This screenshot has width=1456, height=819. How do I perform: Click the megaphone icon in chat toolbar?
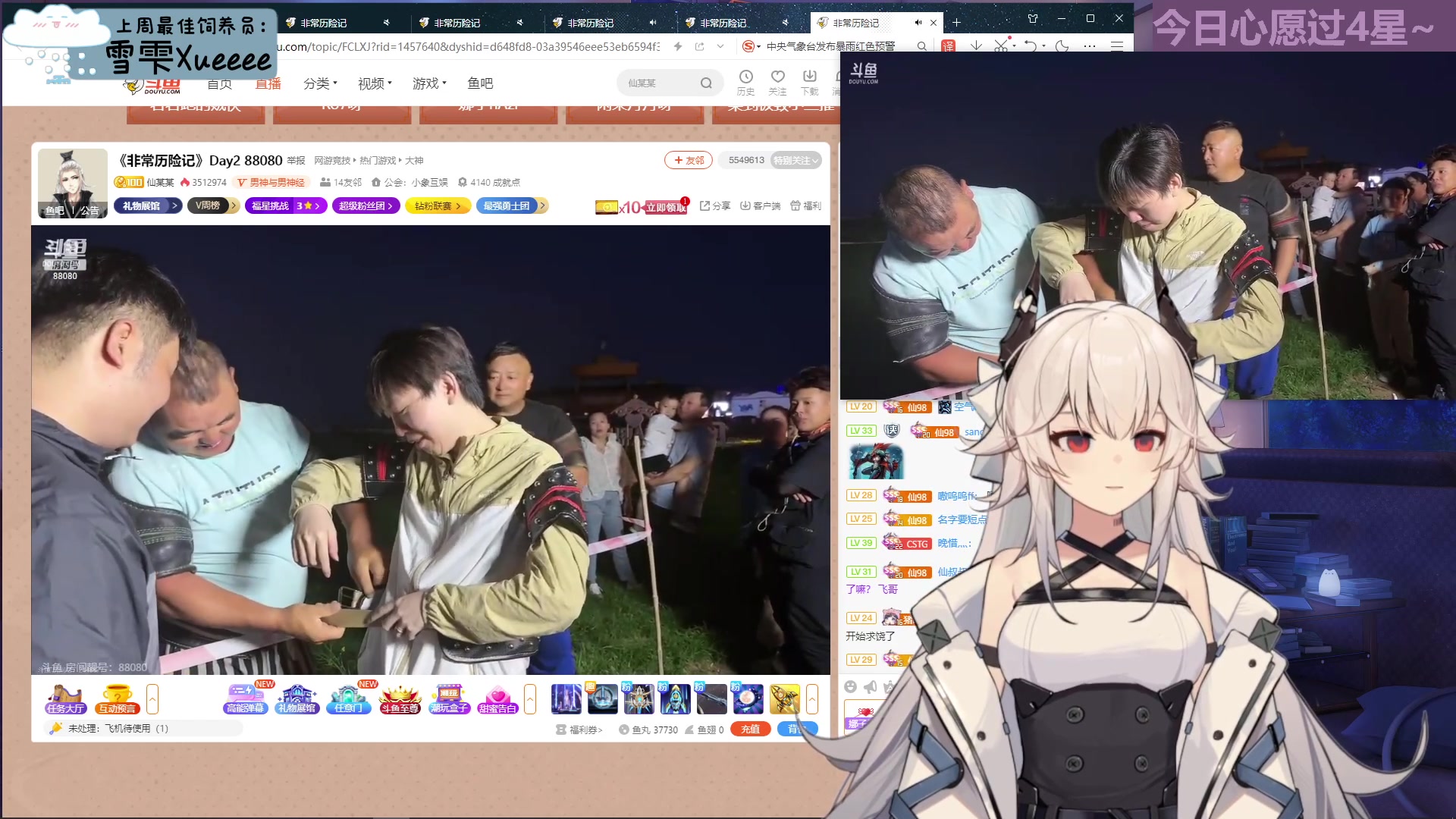coord(870,686)
